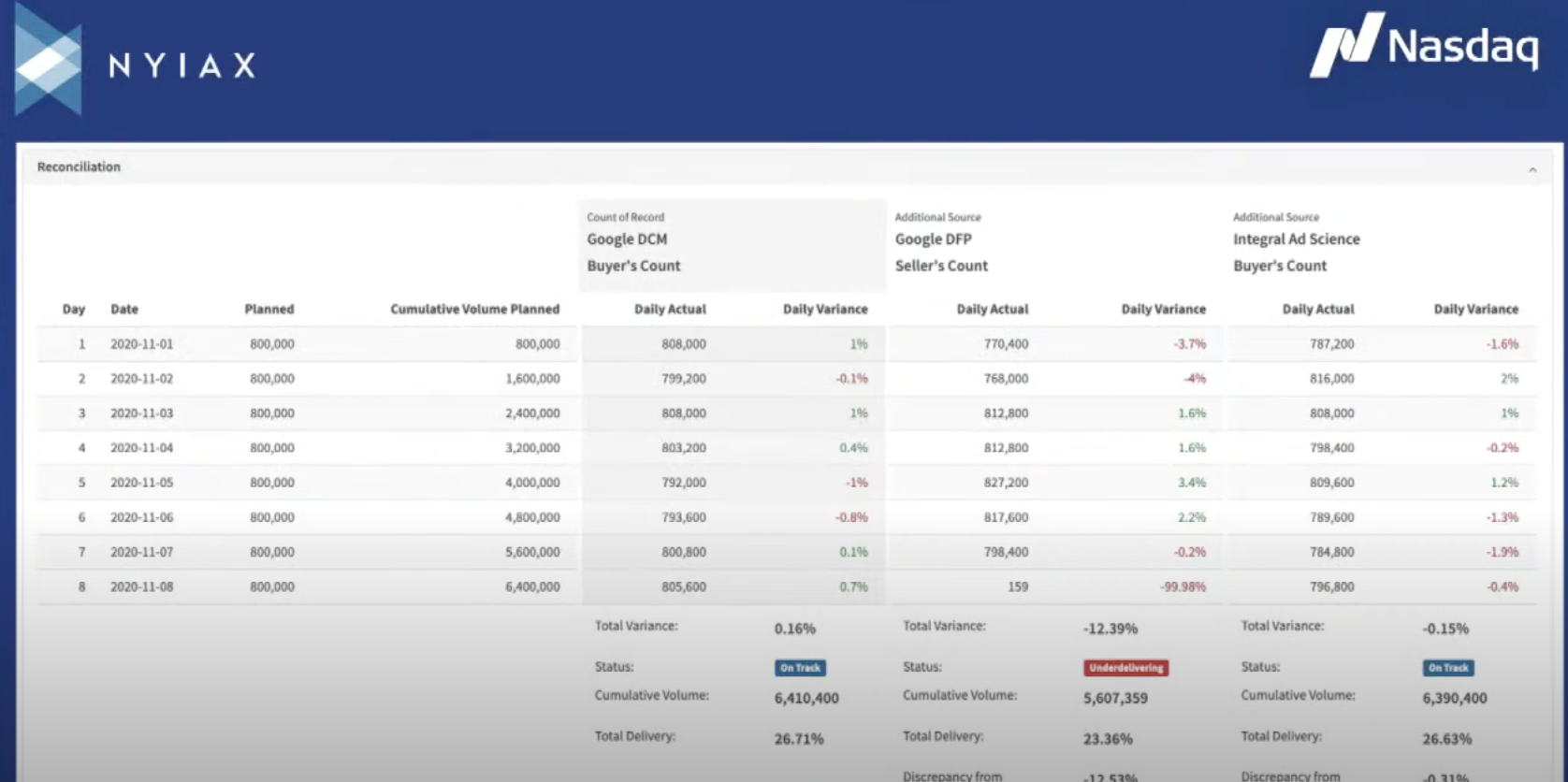The image size is (1568, 782).
Task: Click the Cumulative Volume Planned header
Action: tap(474, 309)
